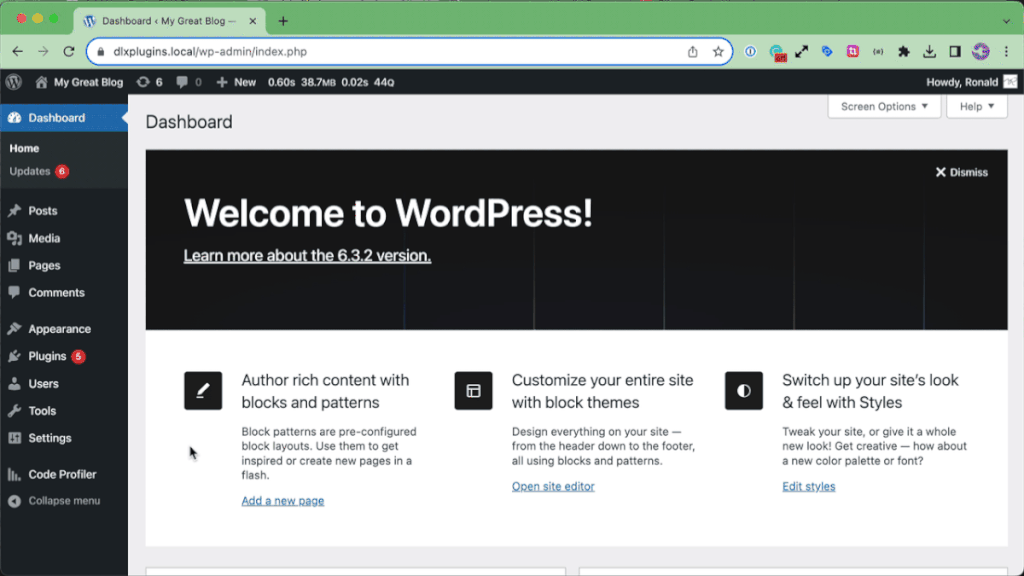
Task: Click the 38.7MB memory stat
Action: [x=318, y=82]
